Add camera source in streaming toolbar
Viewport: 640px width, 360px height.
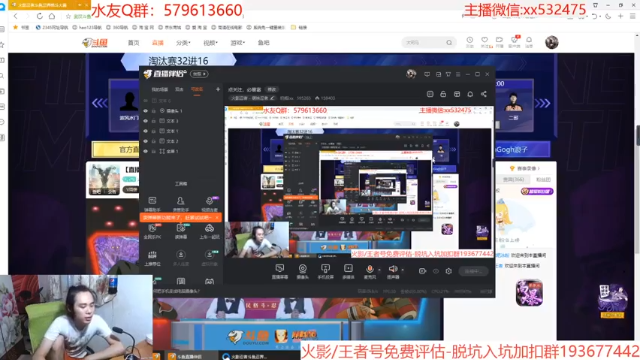click(x=302, y=271)
